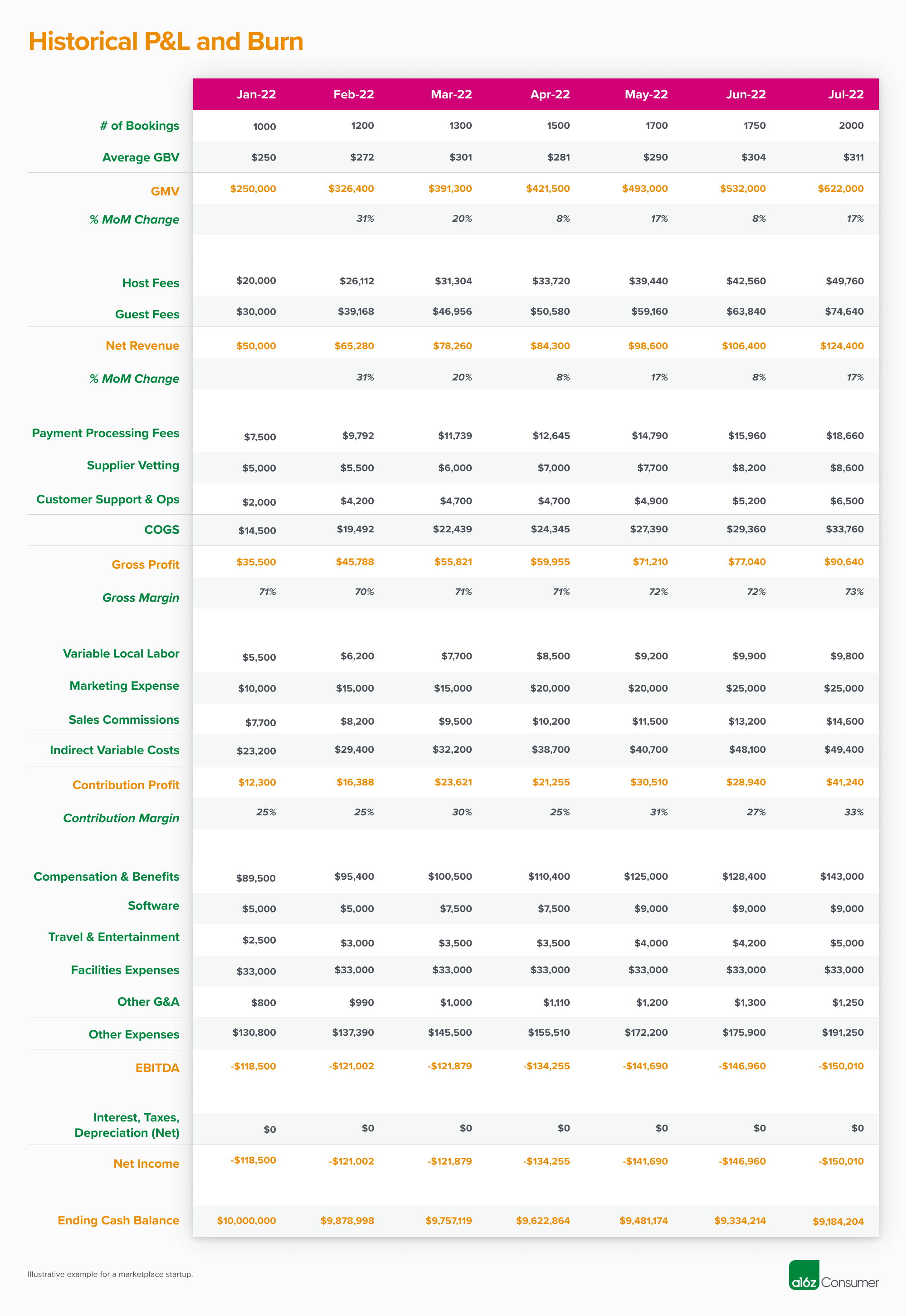
Task: Select the Jul-22 column header
Action: pos(846,94)
